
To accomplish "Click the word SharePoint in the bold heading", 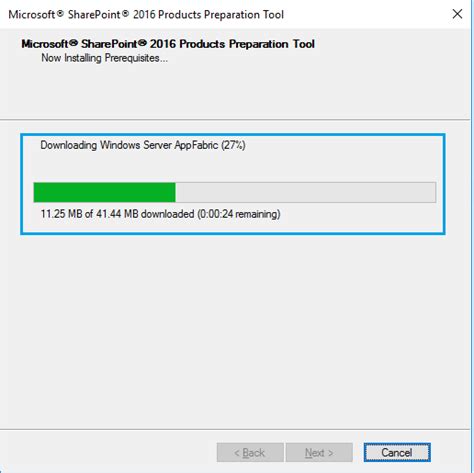I will tap(109, 44).
